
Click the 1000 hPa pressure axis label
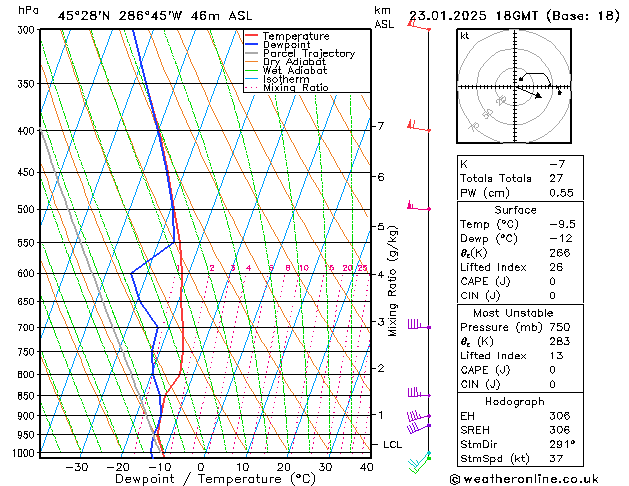point(24,453)
